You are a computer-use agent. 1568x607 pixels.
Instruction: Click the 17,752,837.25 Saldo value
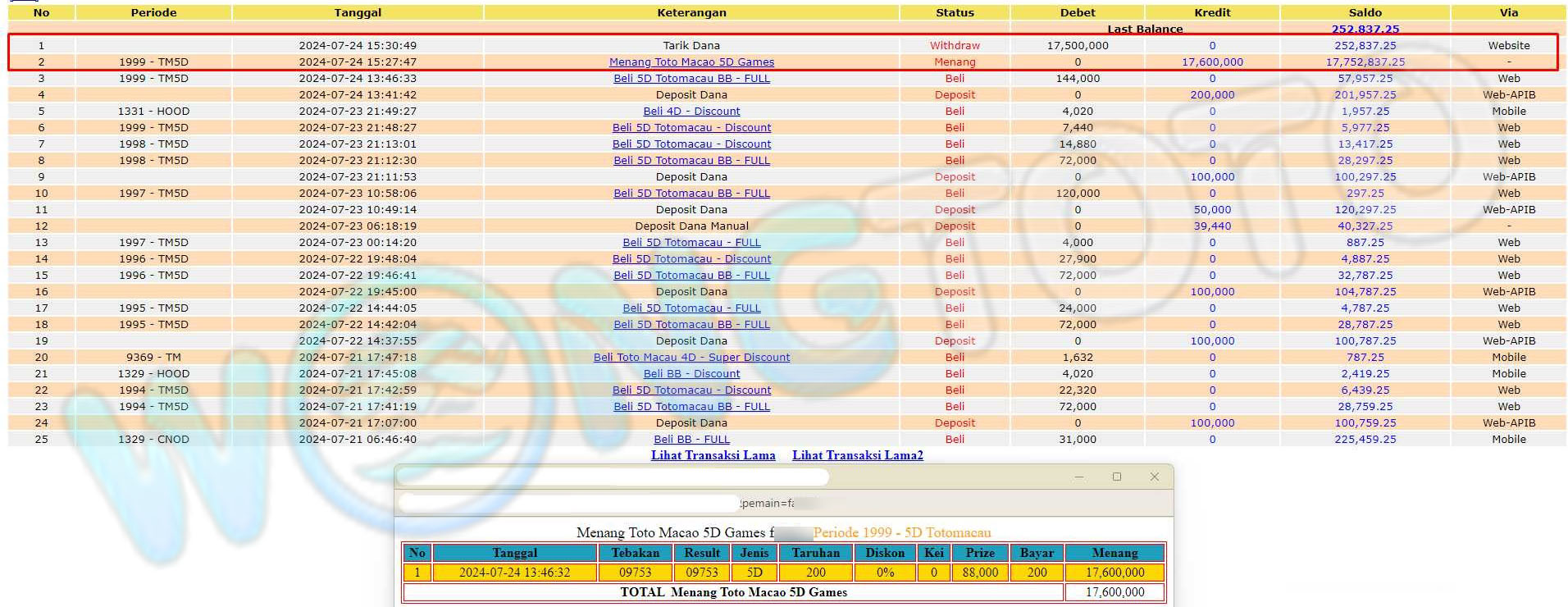tap(1365, 62)
